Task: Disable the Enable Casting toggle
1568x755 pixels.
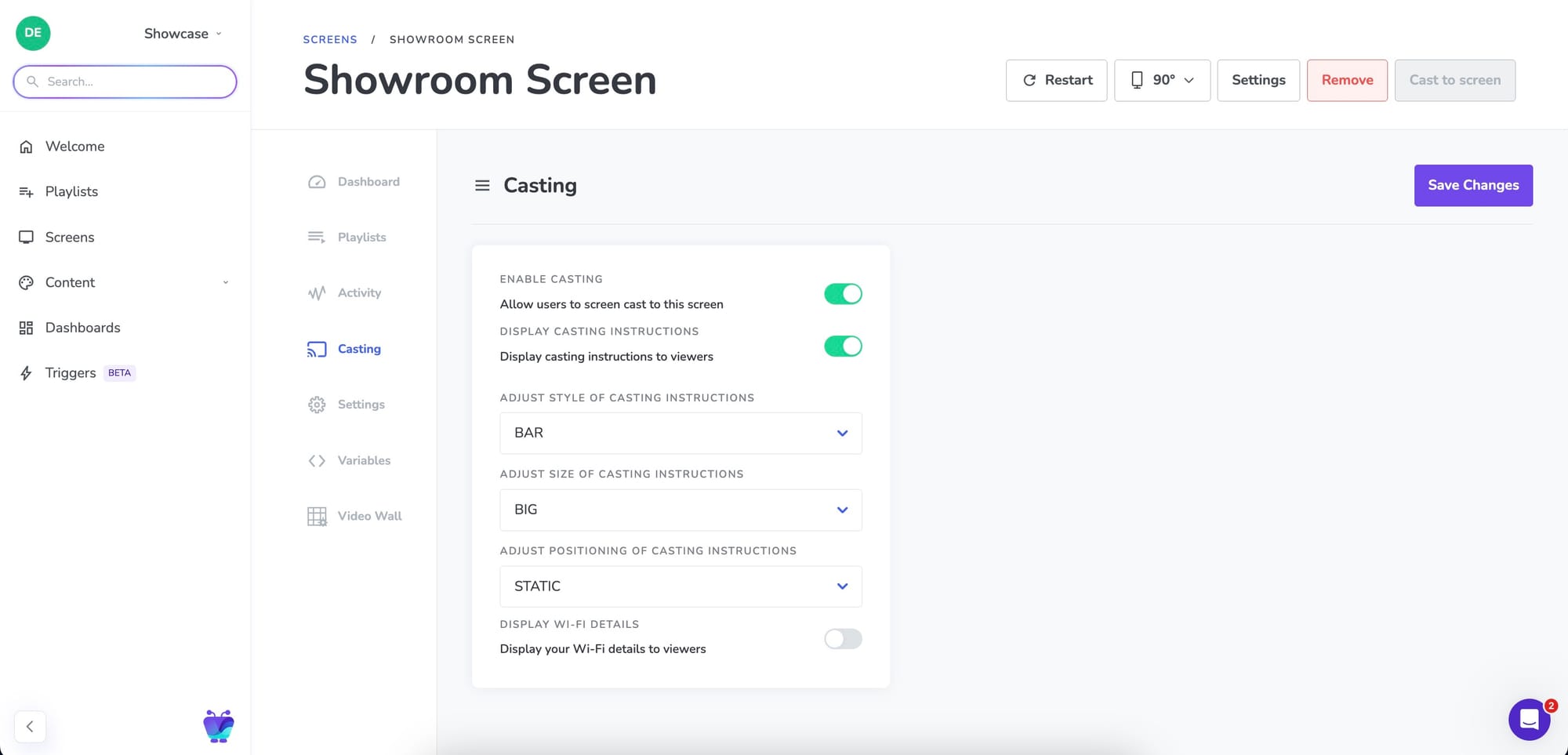Action: pyautogui.click(x=843, y=294)
